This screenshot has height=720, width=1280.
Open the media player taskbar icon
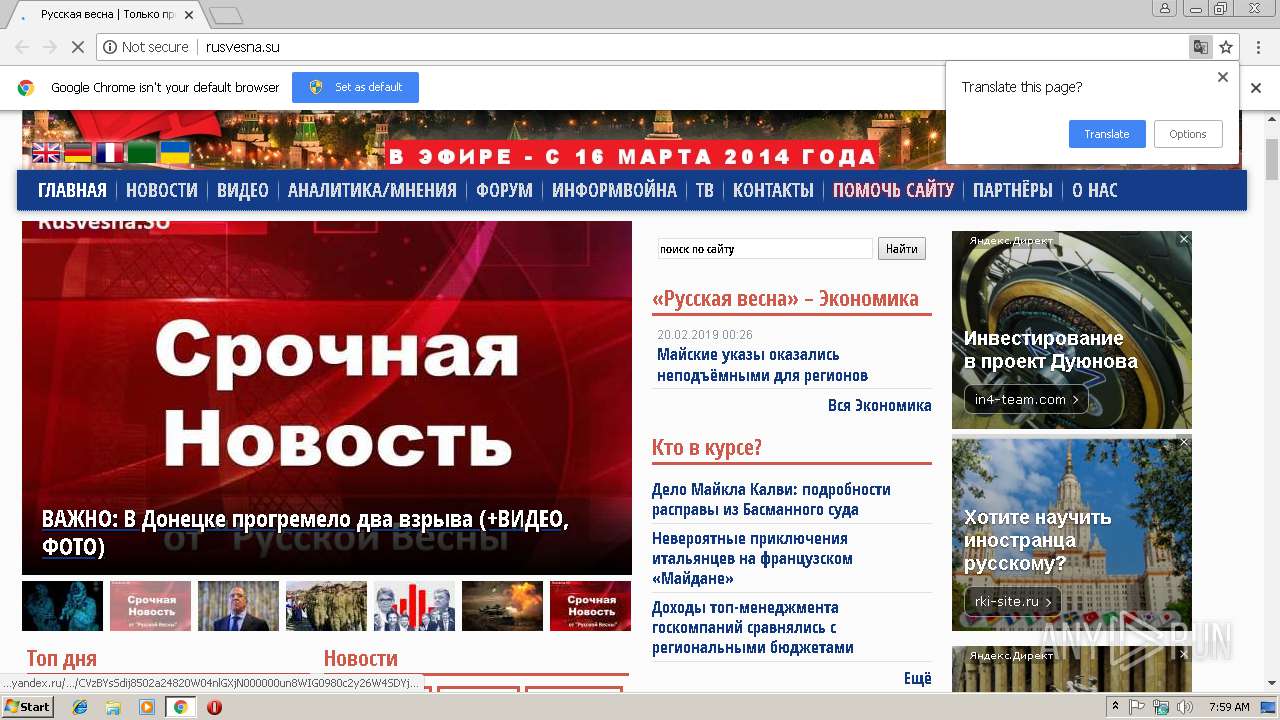[x=147, y=707]
